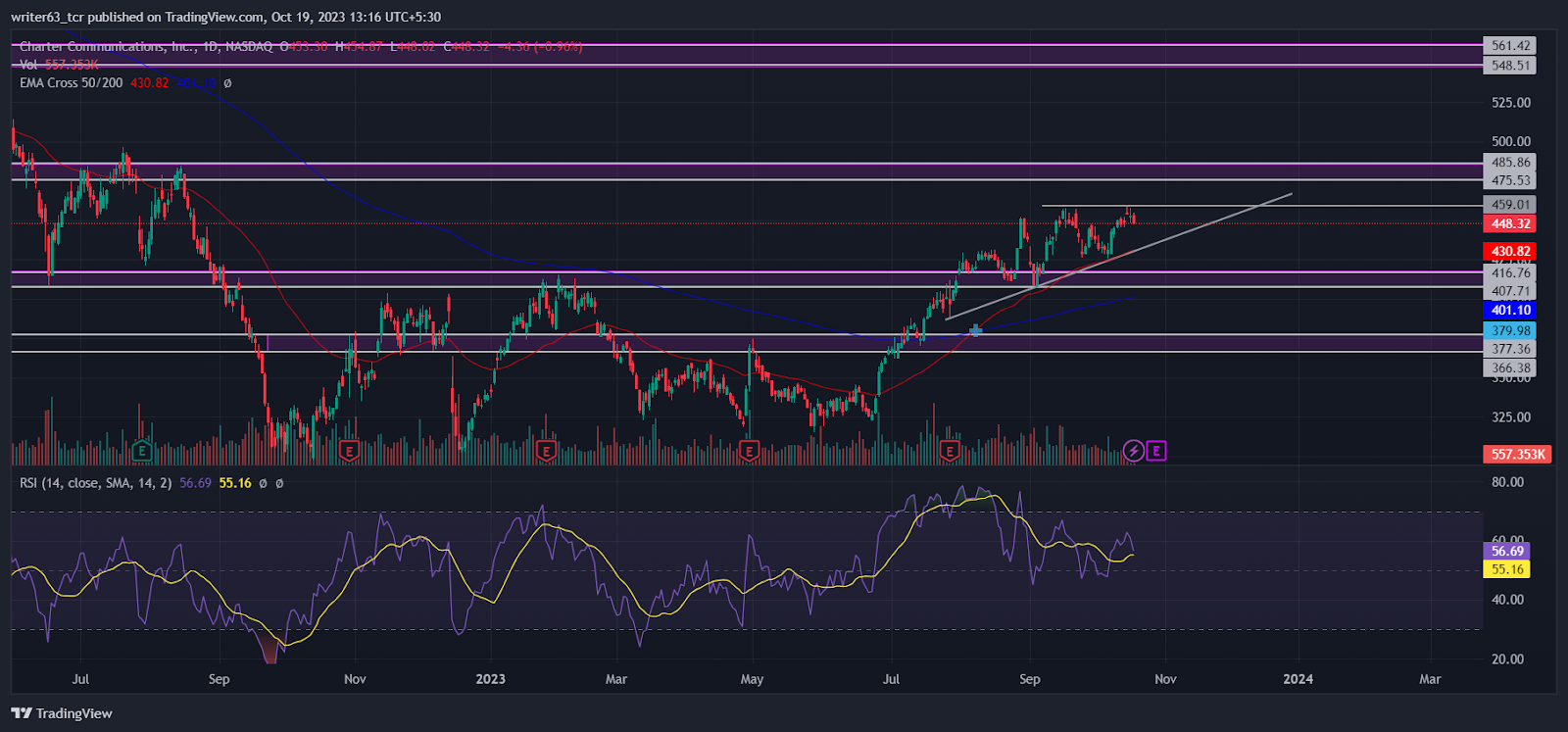Click the 2024 label on time axis
The image size is (1568, 732).
coord(1298,679)
